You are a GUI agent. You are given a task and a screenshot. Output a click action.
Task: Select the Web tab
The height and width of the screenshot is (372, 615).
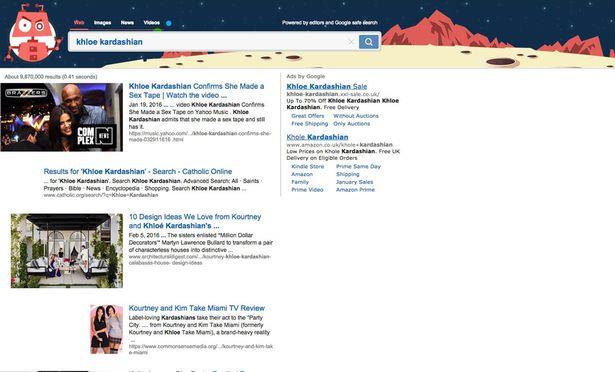[x=79, y=23]
